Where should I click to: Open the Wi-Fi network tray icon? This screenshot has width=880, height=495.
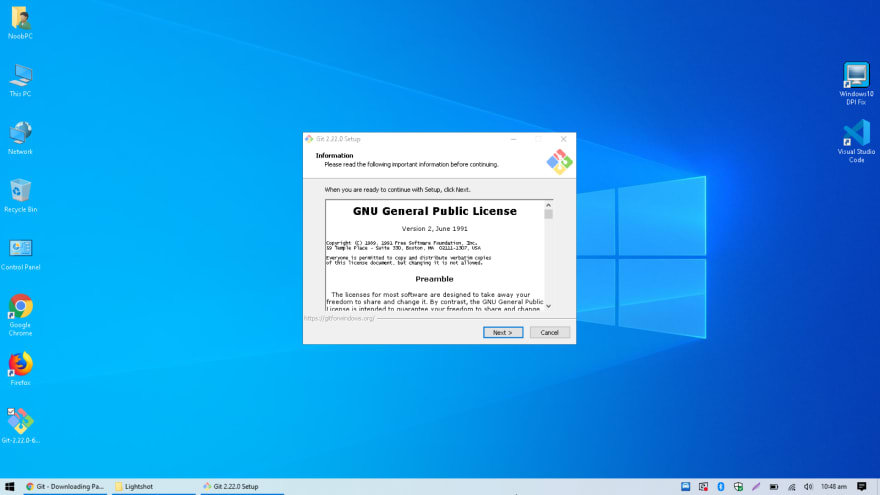[791, 487]
